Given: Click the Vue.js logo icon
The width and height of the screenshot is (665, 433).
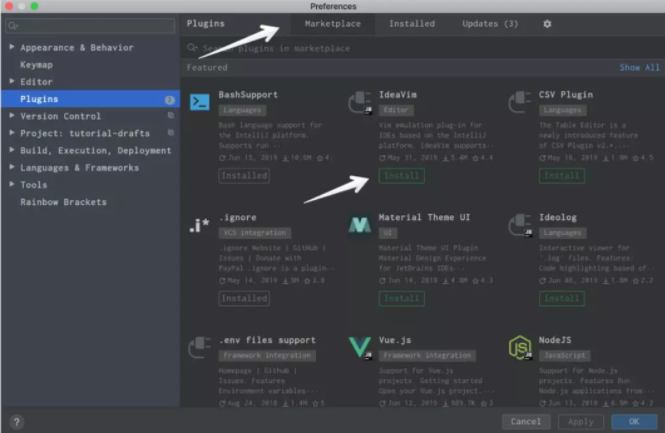Looking at the screenshot, I should pos(360,347).
